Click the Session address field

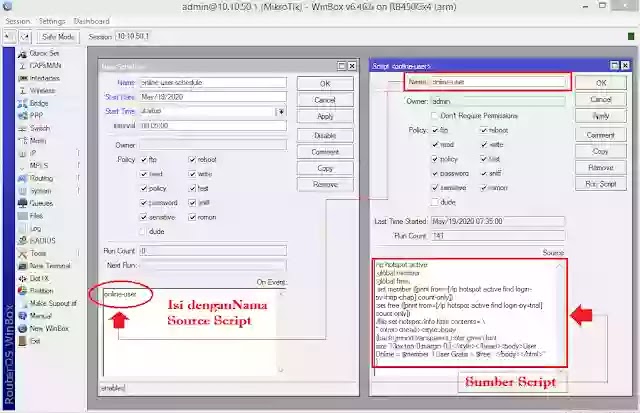pyautogui.click(x=133, y=37)
